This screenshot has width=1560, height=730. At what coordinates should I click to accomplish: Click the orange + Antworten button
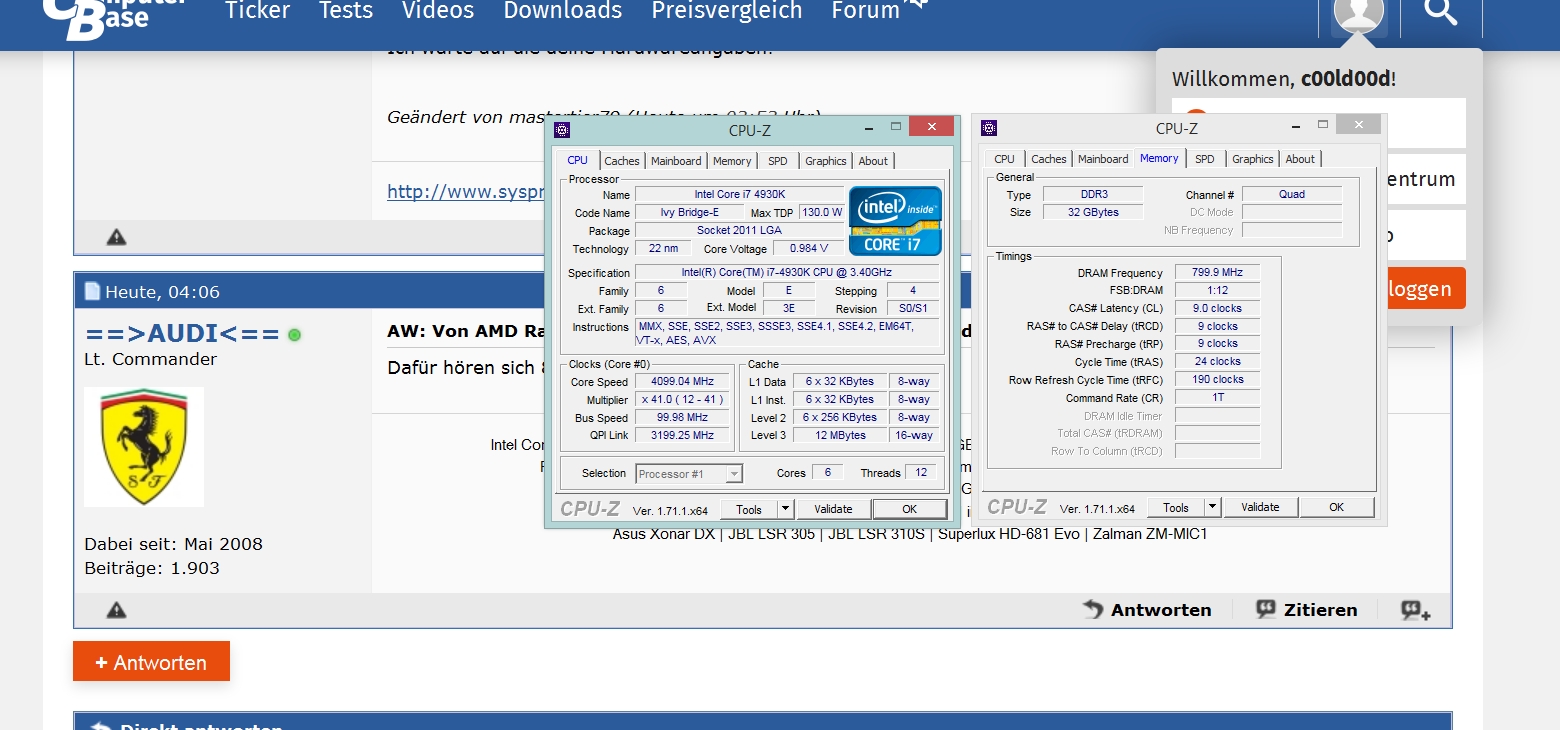click(x=151, y=662)
